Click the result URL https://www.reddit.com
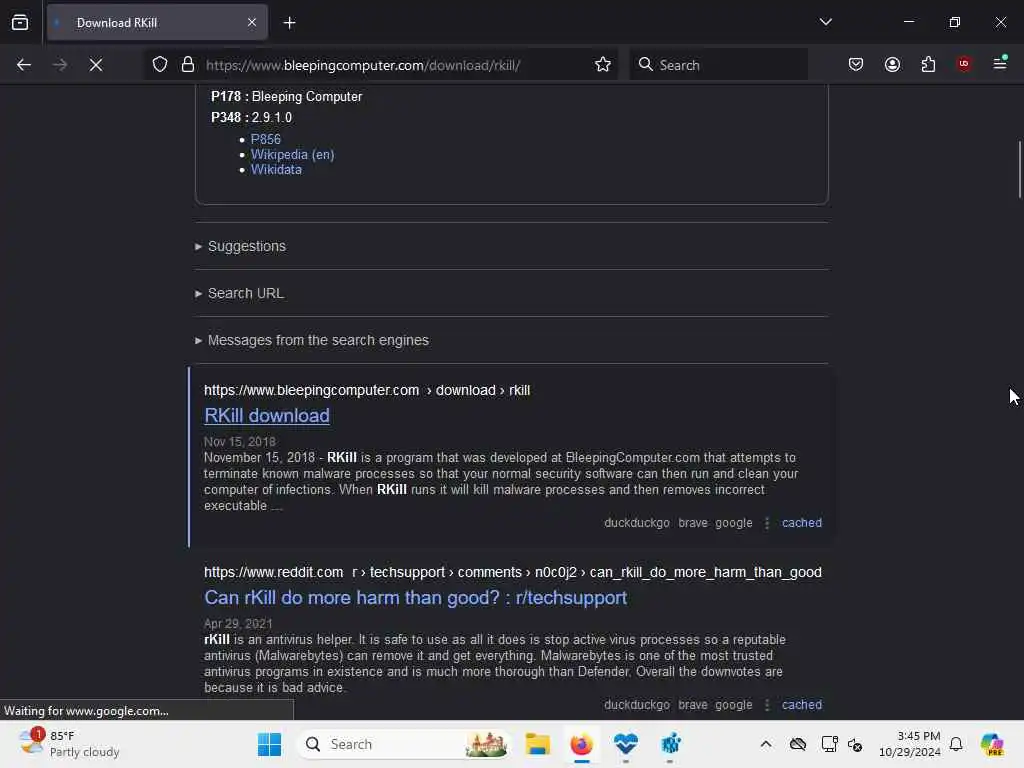1024x768 pixels. click(274, 572)
